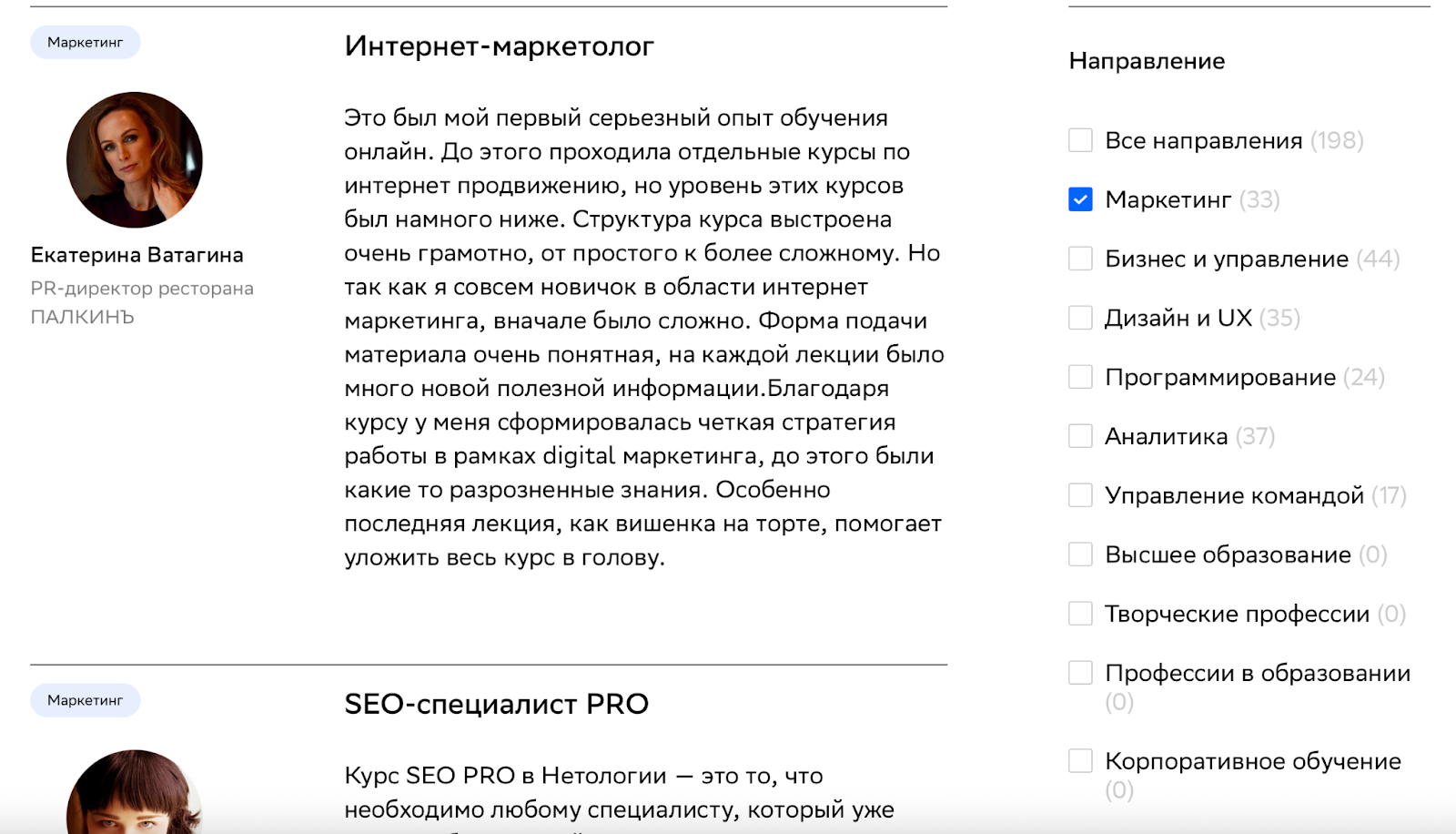Enable the 'Творческие профессии' filter checkbox
1456x834 pixels.
[1080, 614]
